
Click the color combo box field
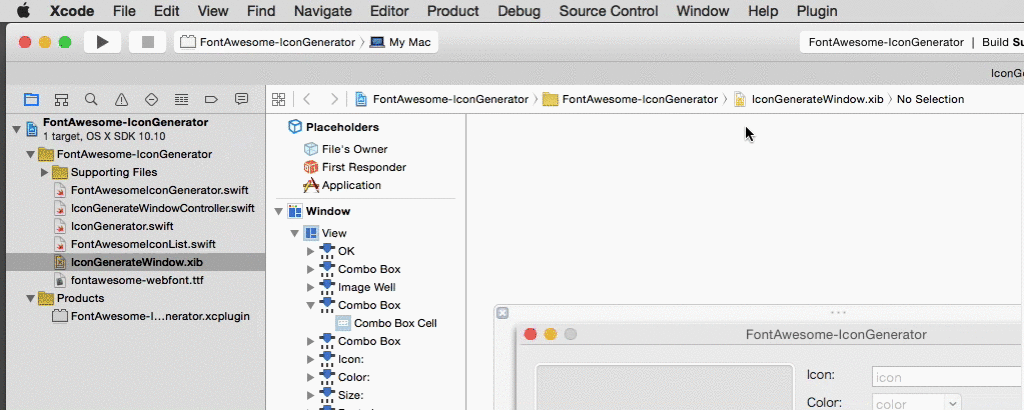point(908,403)
